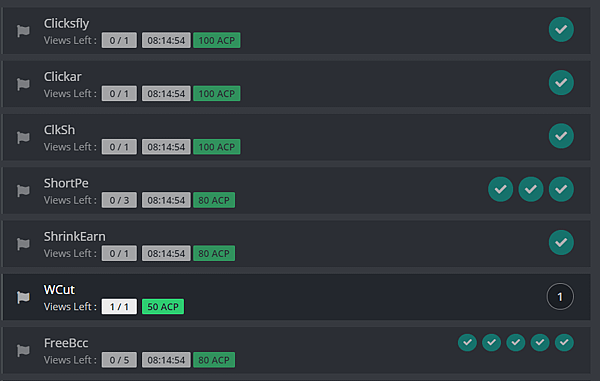Flag the FreeBcc shortlink row
This screenshot has width=600, height=381.
pos(23,350)
